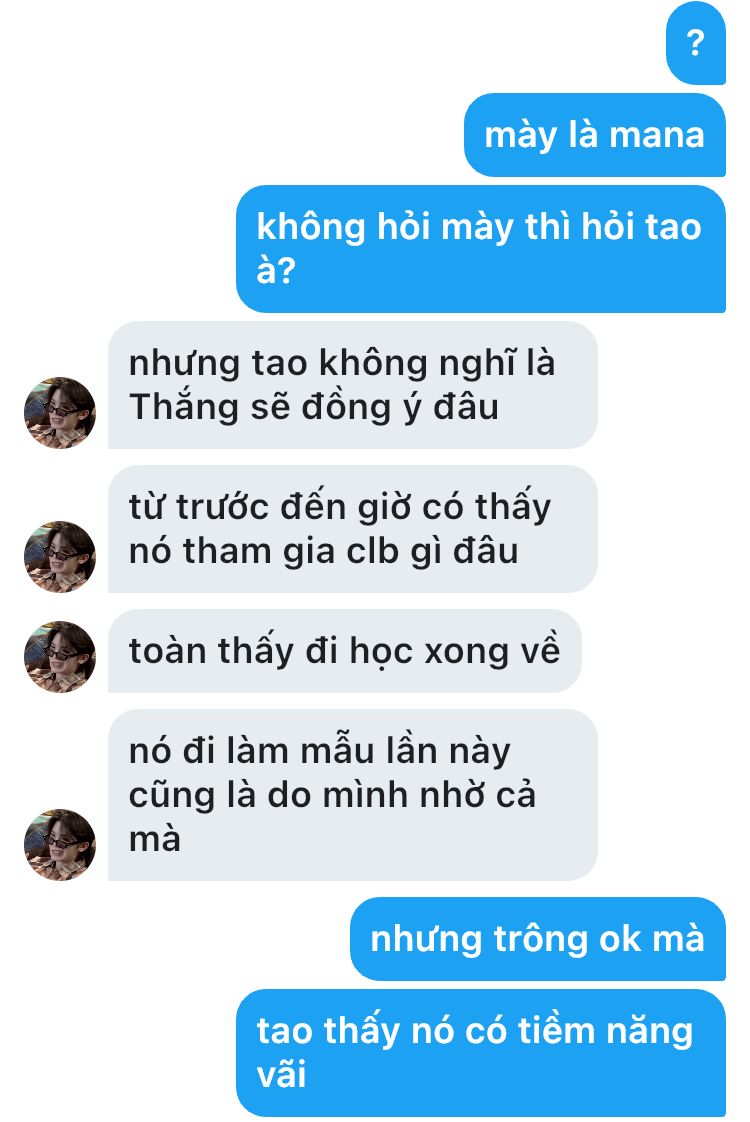Click avatar beside 'toàn thấy đi học xong về'
750x1122 pixels.
[60, 657]
